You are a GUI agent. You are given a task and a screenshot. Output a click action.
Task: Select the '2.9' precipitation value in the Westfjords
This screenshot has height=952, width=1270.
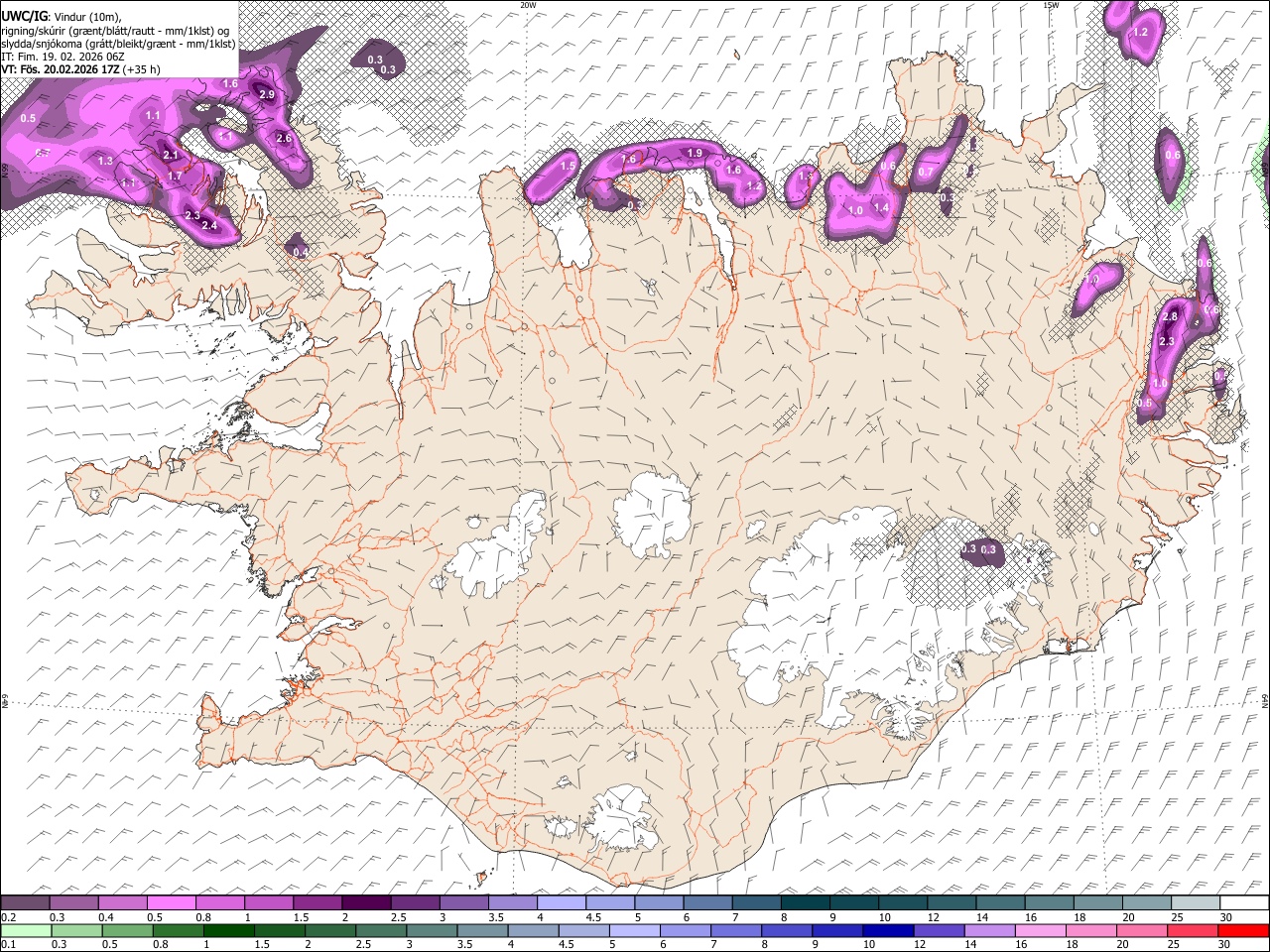tap(267, 94)
